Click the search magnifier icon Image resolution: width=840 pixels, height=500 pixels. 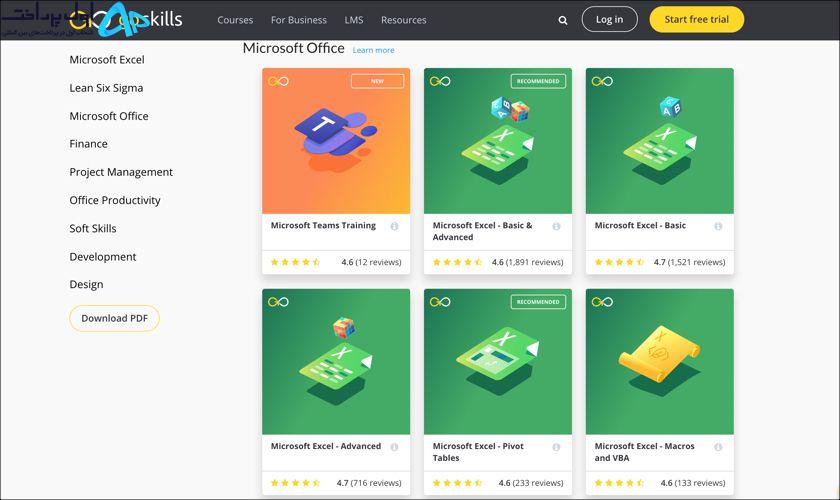point(562,20)
